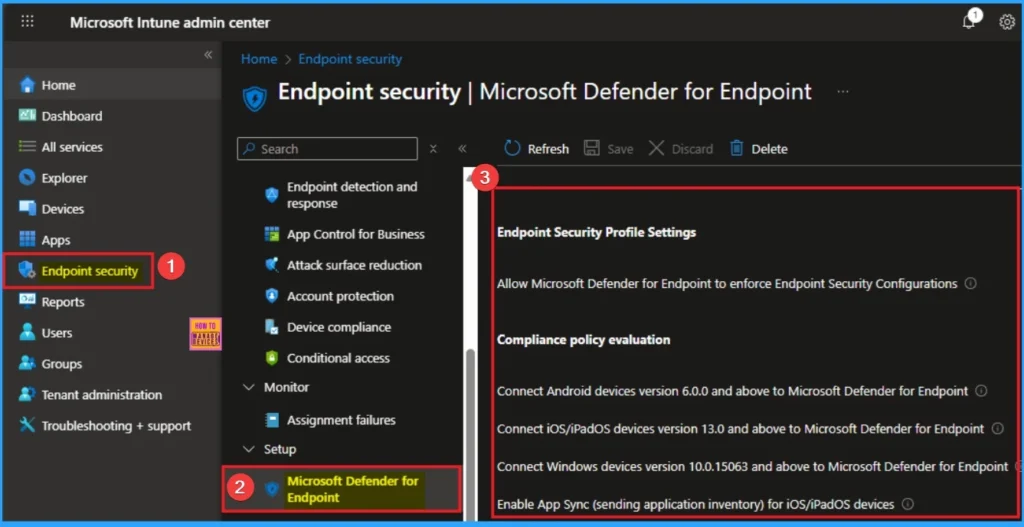Collapse the Setup section chevron
Screen dimensions: 1024x527
click(248, 449)
